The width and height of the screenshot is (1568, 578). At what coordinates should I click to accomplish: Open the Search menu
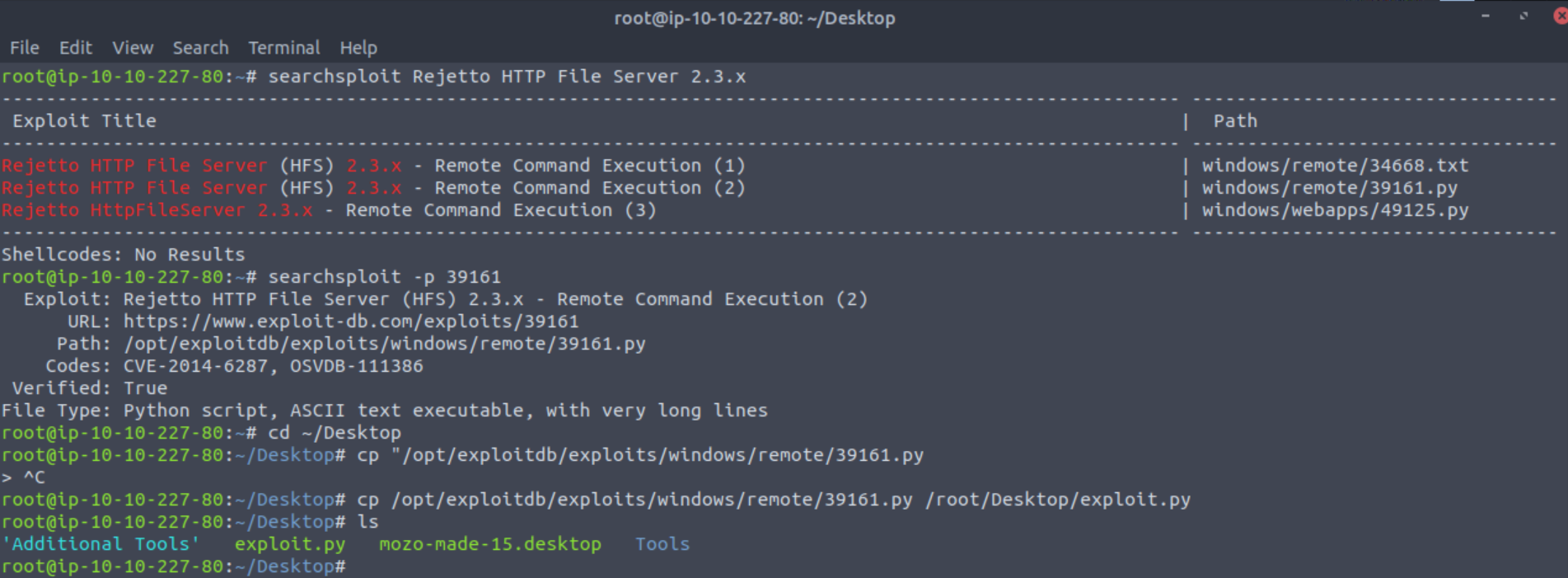[200, 48]
